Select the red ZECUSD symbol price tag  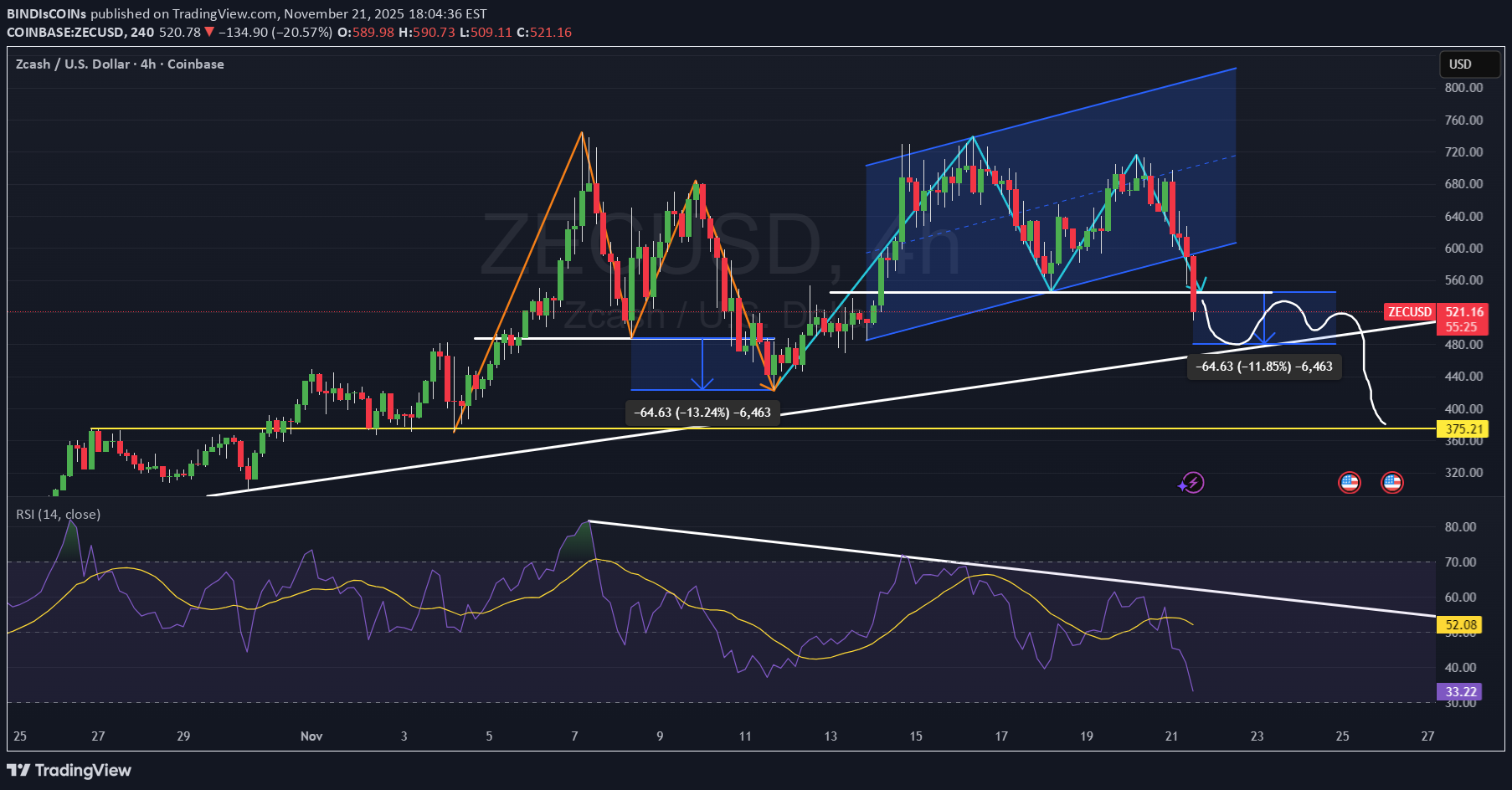click(x=1410, y=312)
